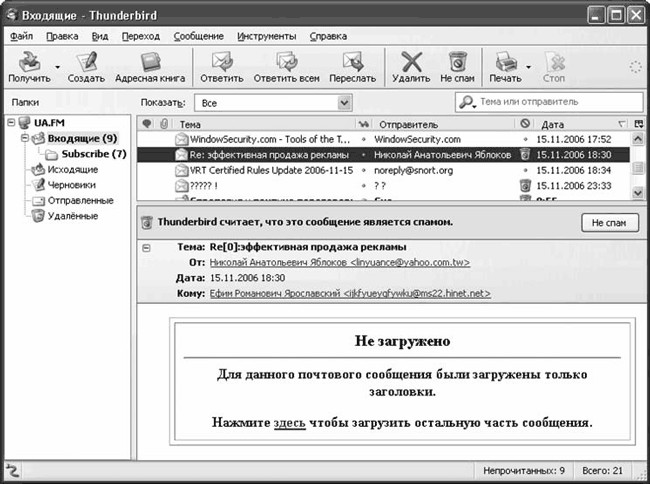650x484 pixels.
Task: Click the junk status column header icon
Action: pos(525,123)
